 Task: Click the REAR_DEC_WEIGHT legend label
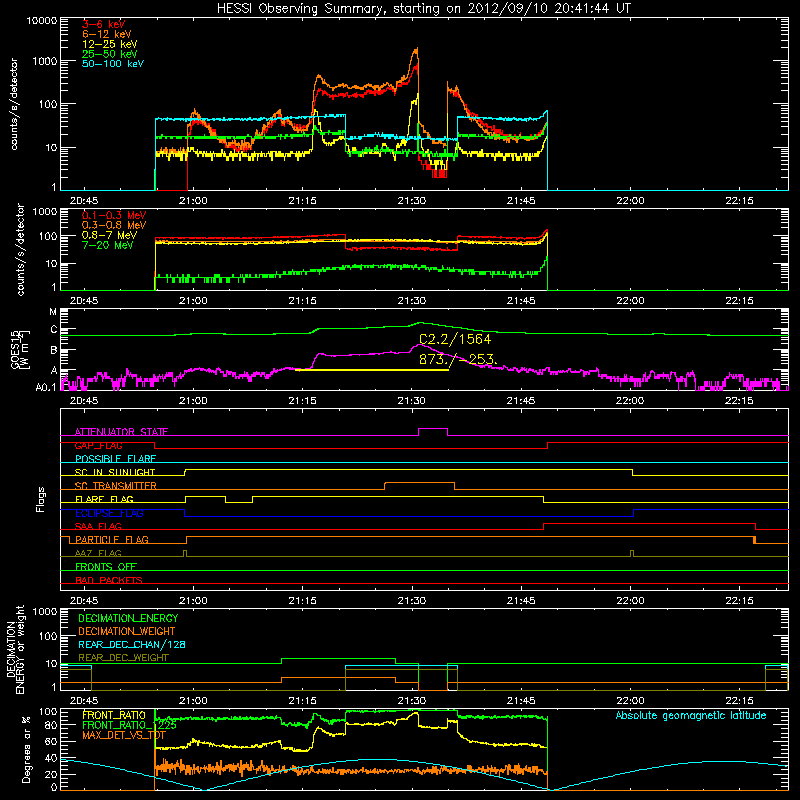123,658
